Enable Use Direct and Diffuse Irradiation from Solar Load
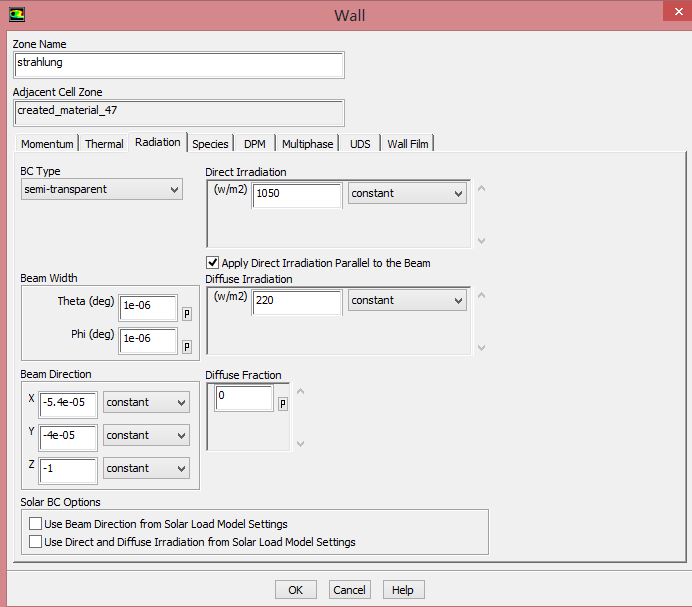Viewport: 692px width, 607px height. pyautogui.click(x=36, y=542)
